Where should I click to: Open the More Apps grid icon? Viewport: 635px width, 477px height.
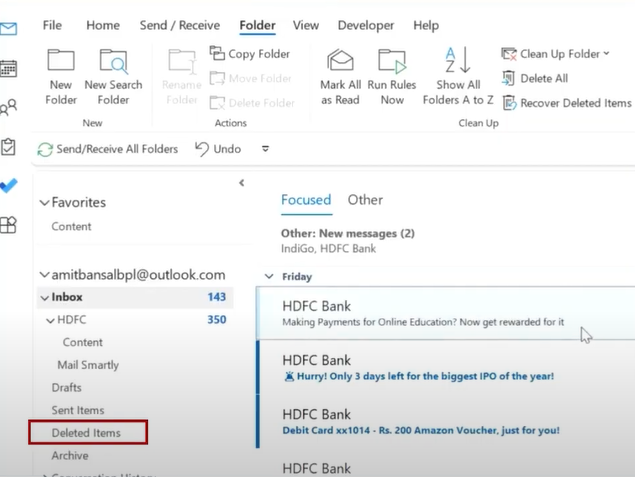(x=8, y=225)
